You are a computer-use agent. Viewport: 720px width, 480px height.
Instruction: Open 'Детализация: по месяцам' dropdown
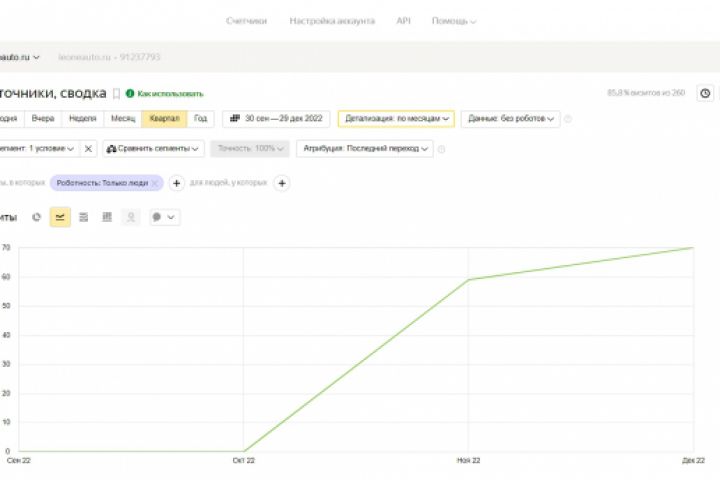[x=396, y=119]
